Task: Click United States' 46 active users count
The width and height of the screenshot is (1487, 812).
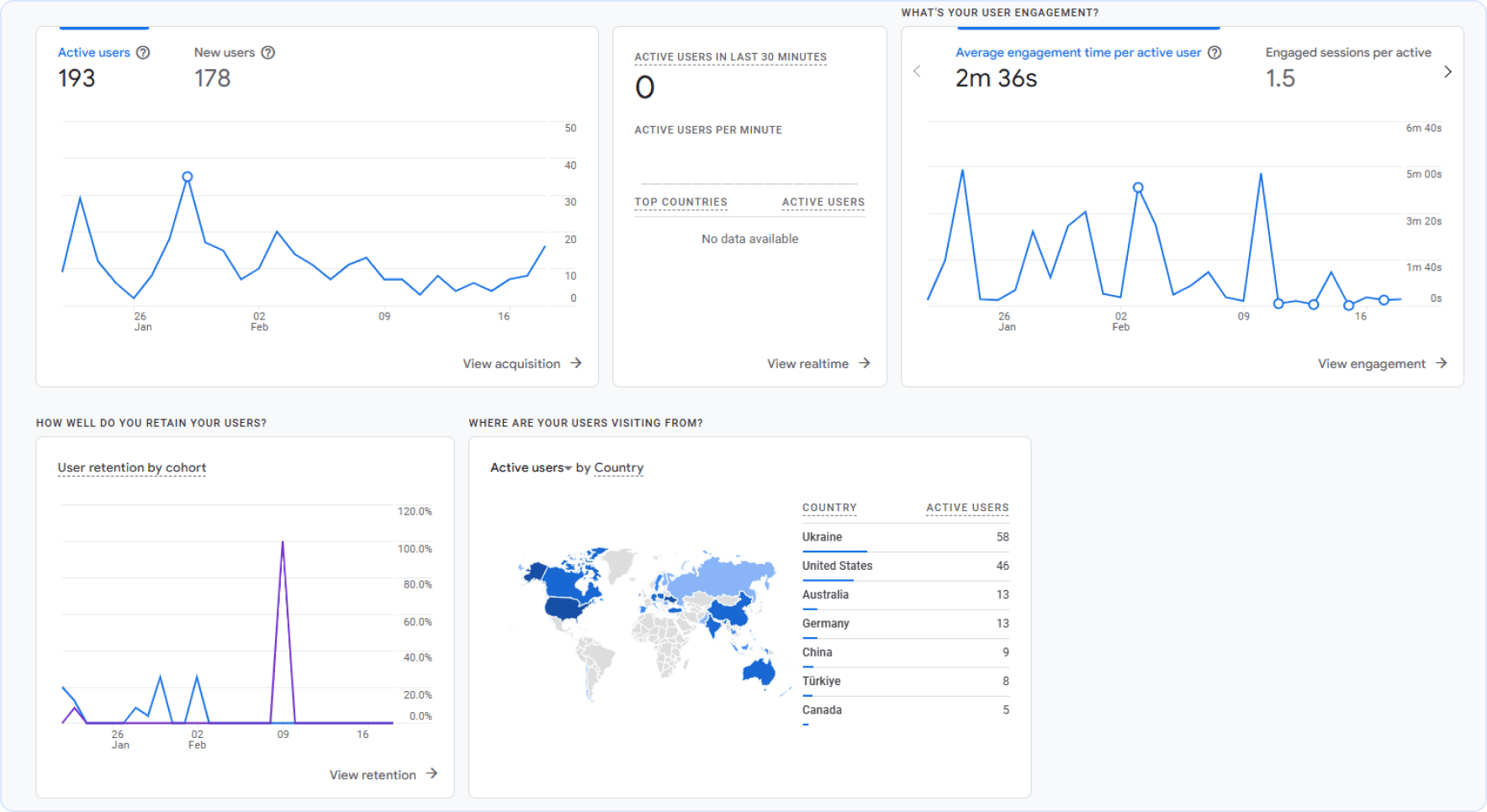Action: click(x=1003, y=566)
